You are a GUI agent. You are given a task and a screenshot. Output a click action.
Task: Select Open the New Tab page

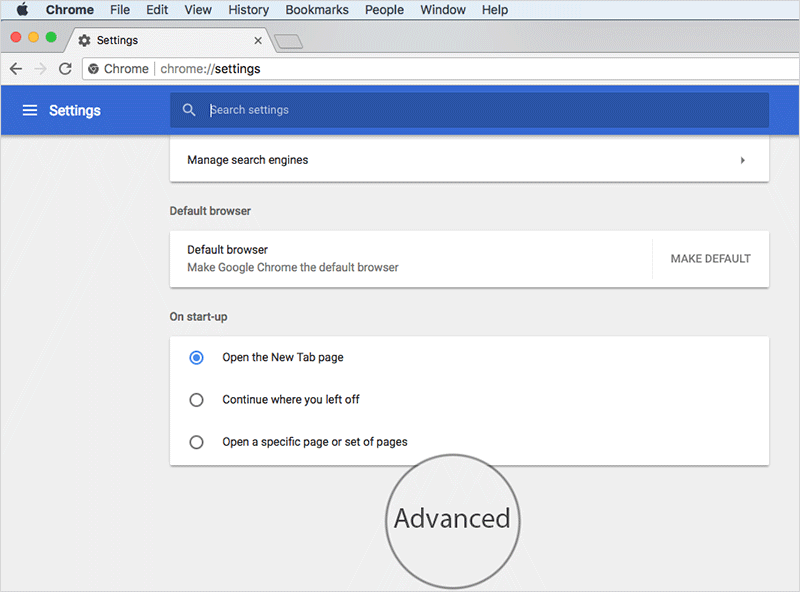(196, 357)
